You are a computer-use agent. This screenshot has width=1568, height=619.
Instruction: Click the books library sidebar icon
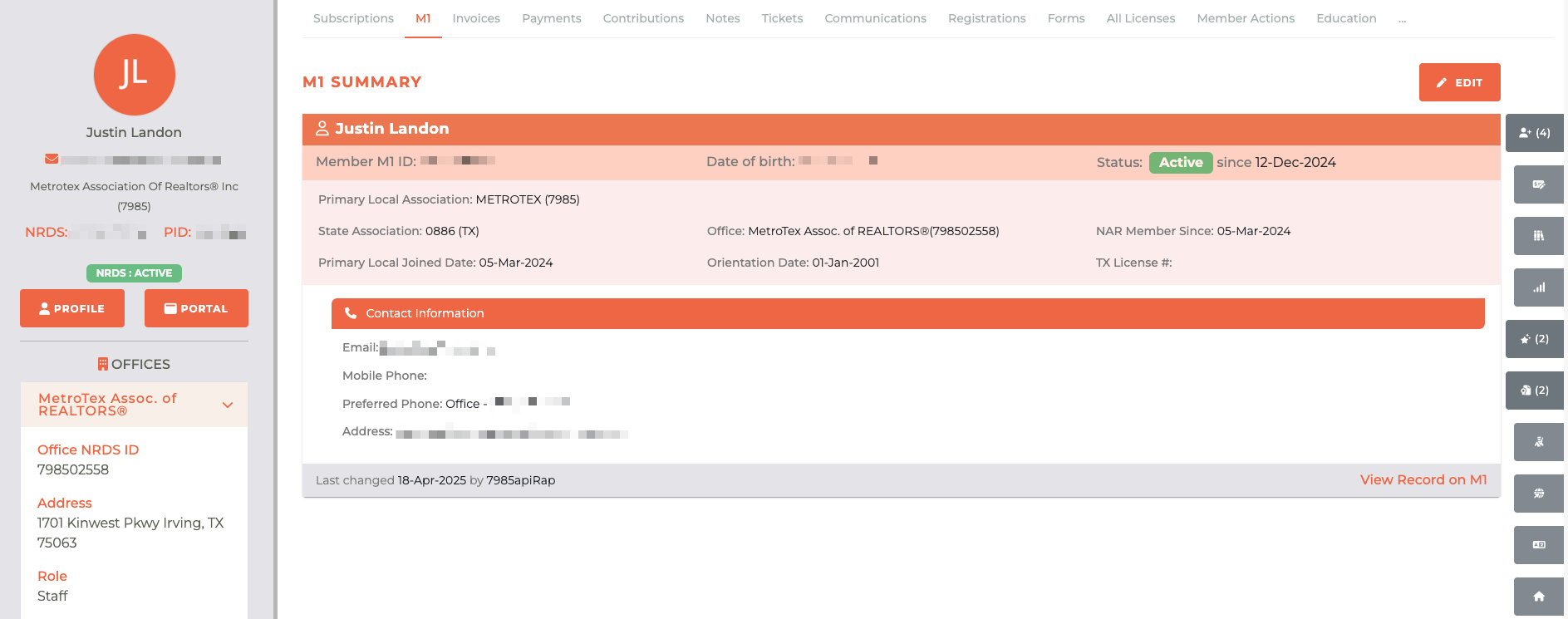coord(1538,236)
